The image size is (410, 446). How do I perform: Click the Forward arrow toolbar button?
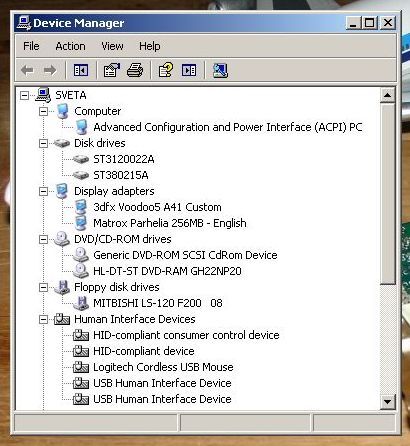pyautogui.click(x=50, y=70)
